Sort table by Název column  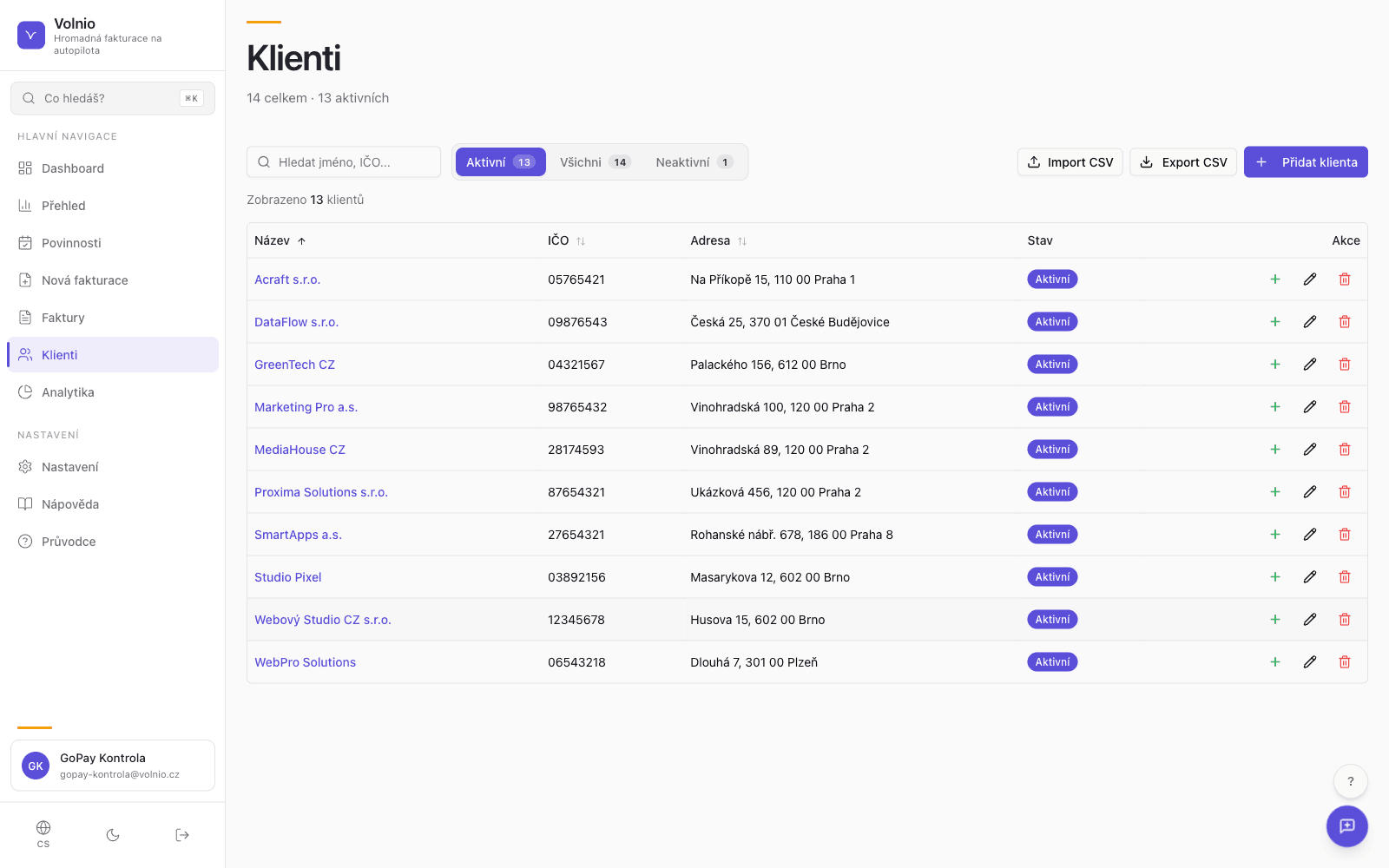tap(280, 240)
